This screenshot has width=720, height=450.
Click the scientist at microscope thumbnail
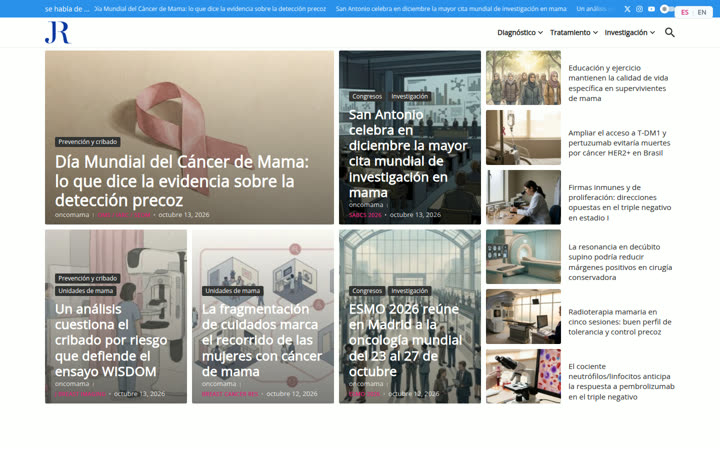coord(523,197)
